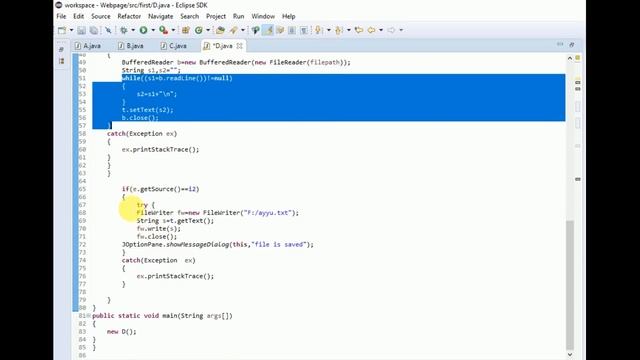Toggle Block Selection Mode button
Image resolution: width=640 pixels, height=360 pixels.
tap(292, 30)
